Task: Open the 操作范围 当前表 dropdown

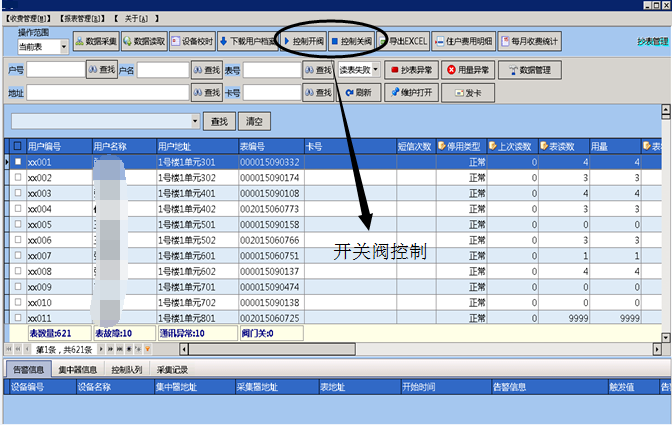Action: [63, 47]
